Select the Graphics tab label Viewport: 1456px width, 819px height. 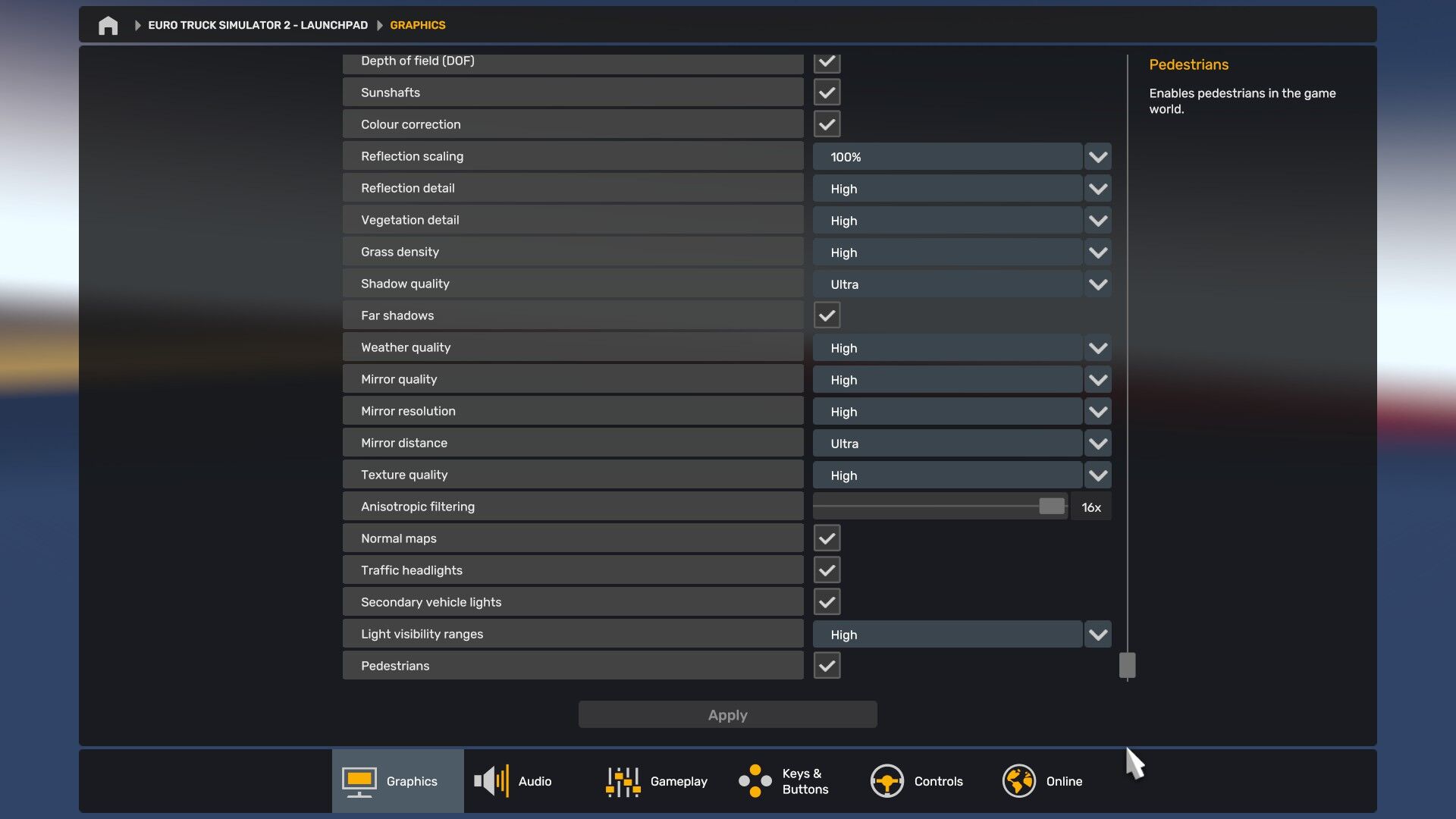(412, 781)
